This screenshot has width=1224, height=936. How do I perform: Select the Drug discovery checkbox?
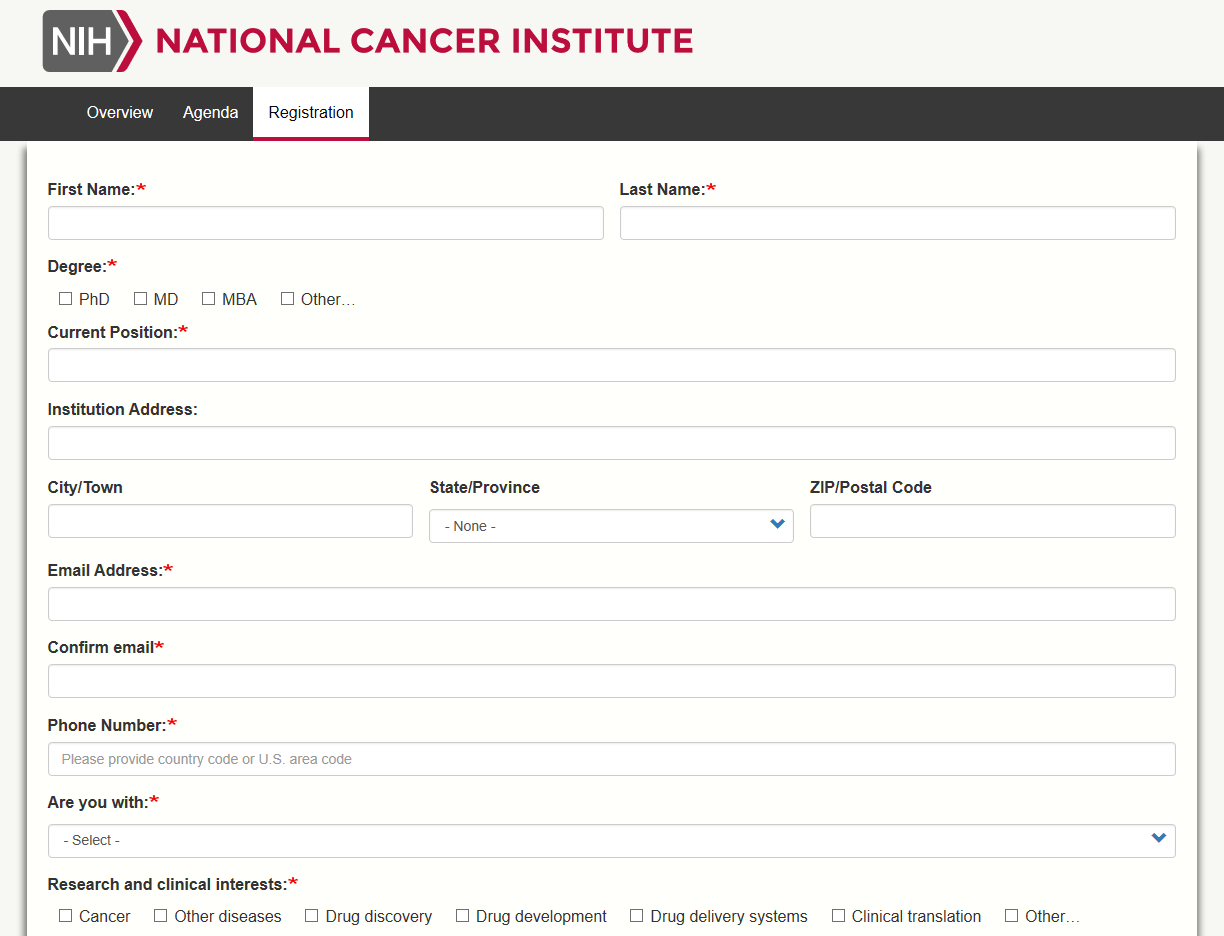[312, 916]
